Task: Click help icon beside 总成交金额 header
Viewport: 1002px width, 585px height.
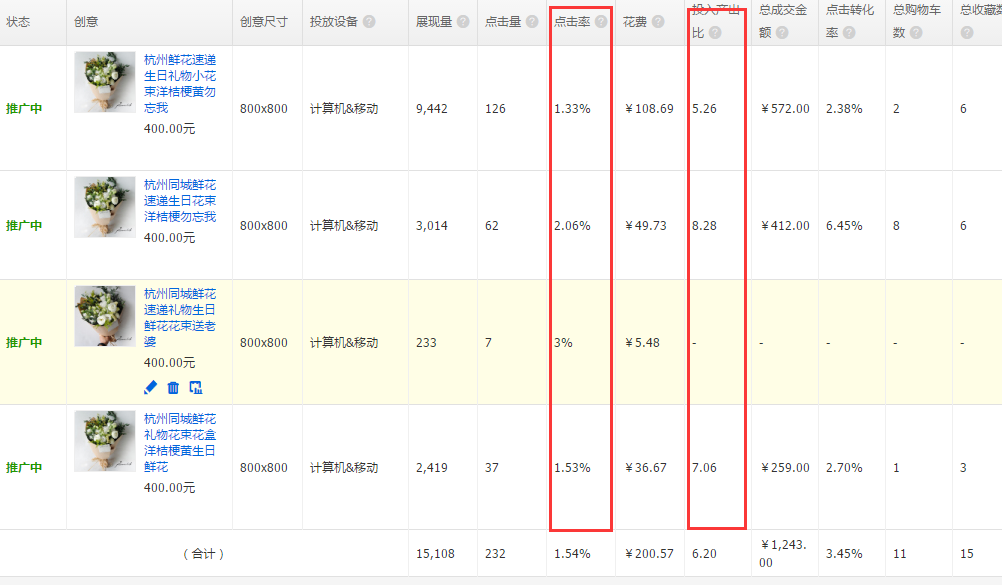Action: click(782, 33)
